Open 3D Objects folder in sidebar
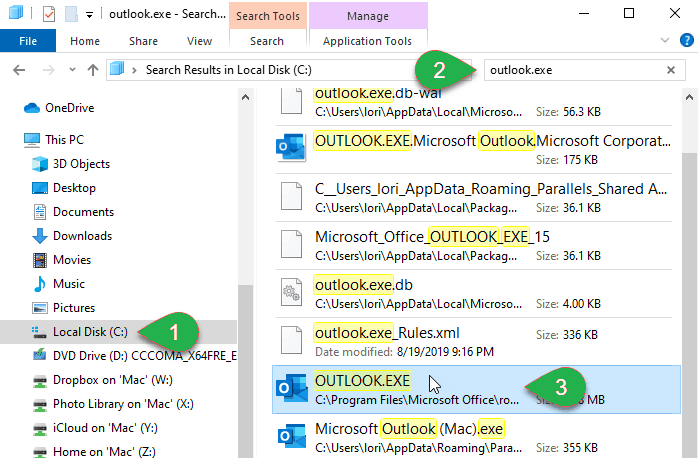The image size is (698, 458). (x=81, y=164)
